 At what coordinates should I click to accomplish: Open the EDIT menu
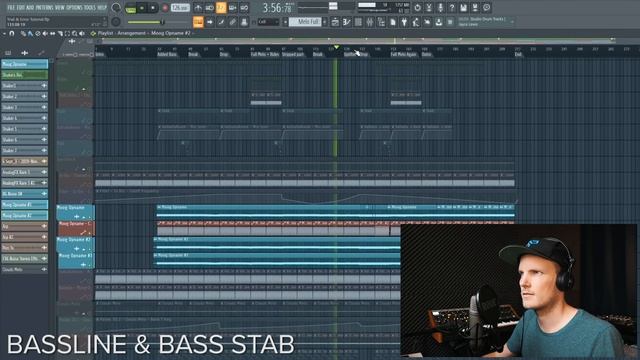click(x=20, y=7)
